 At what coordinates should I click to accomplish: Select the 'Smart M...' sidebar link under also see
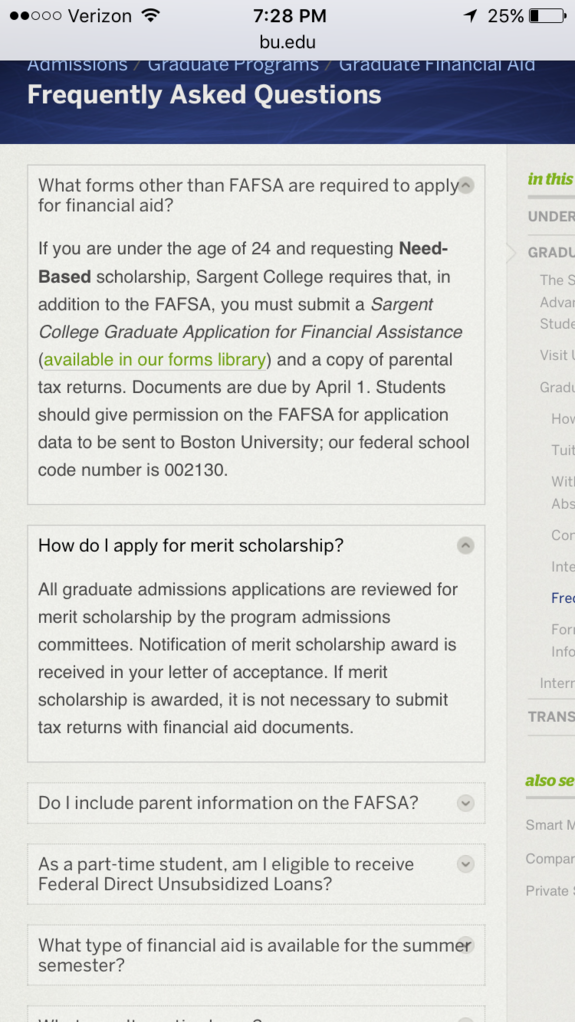pos(550,825)
